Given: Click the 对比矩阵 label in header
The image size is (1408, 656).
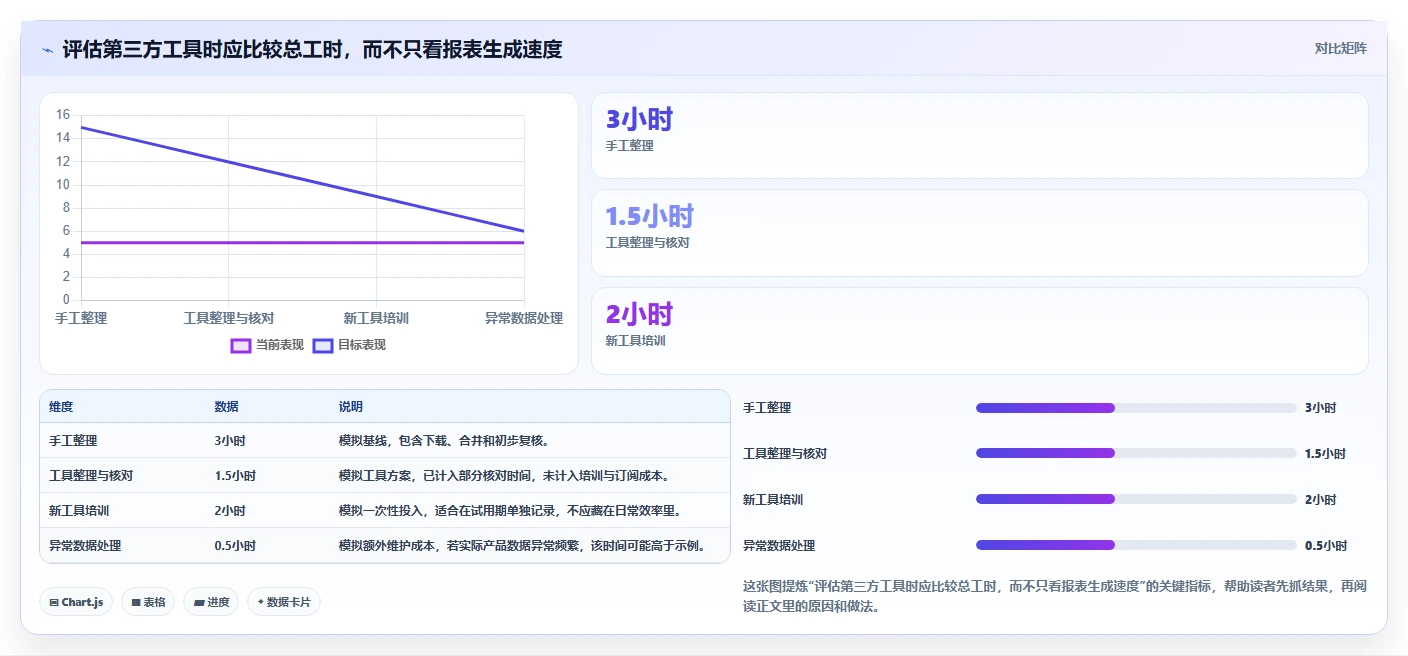Looking at the screenshot, I should pyautogui.click(x=1340, y=48).
